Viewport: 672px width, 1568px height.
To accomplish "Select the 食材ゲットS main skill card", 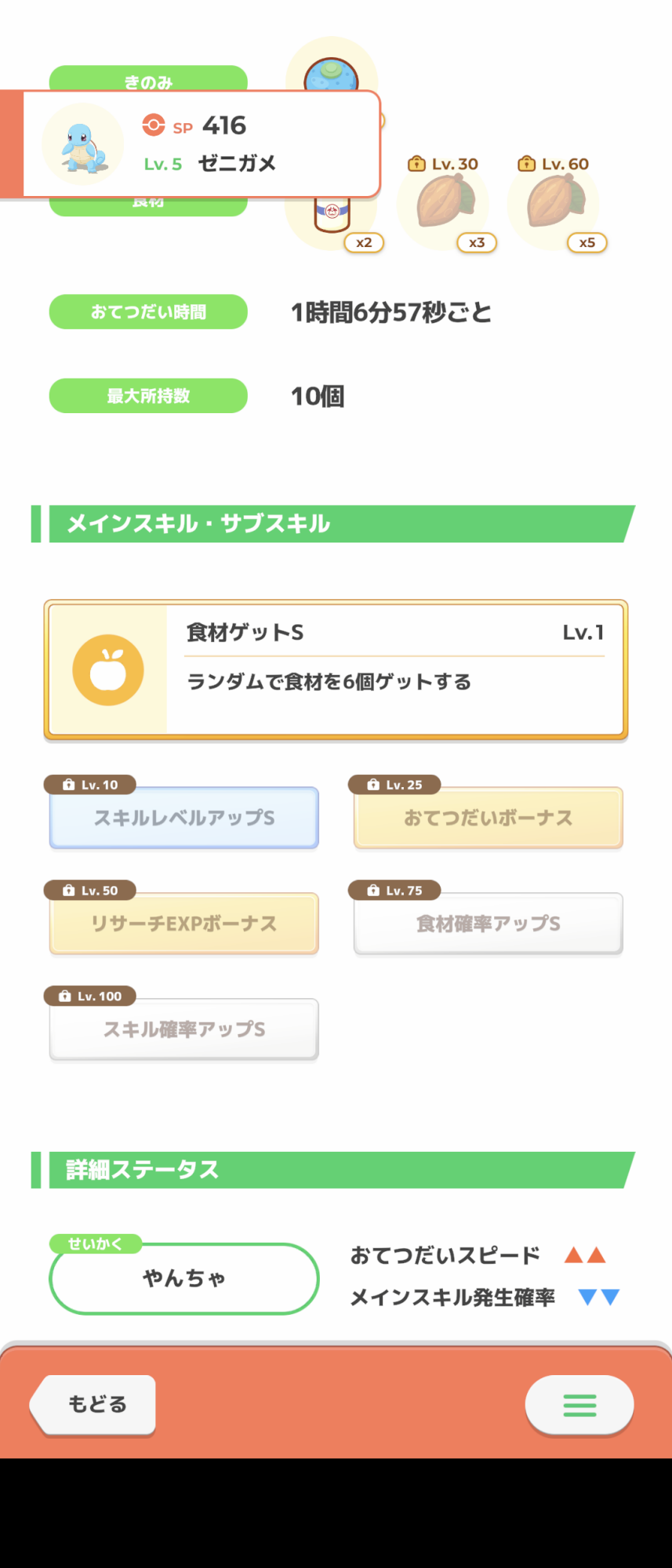I will (x=336, y=669).
